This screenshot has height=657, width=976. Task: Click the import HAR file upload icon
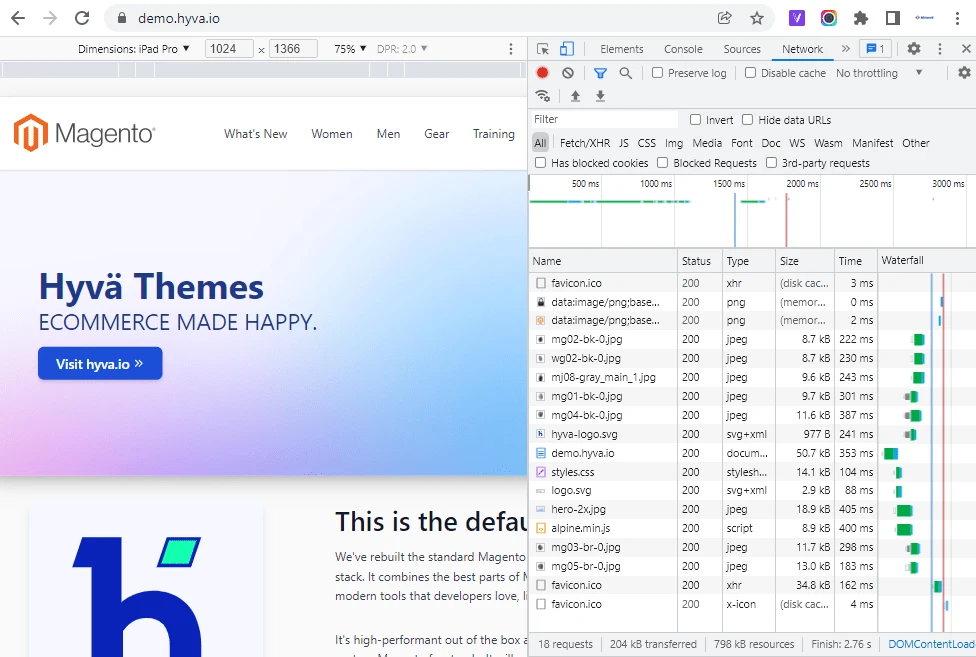pos(575,96)
